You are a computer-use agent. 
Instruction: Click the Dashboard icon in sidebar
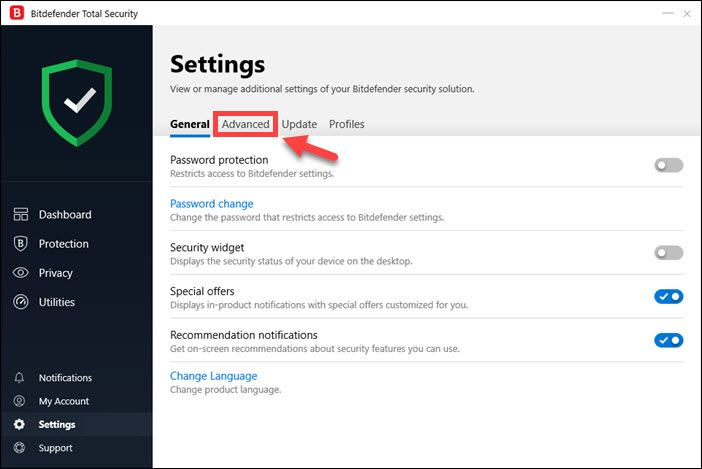[x=20, y=214]
